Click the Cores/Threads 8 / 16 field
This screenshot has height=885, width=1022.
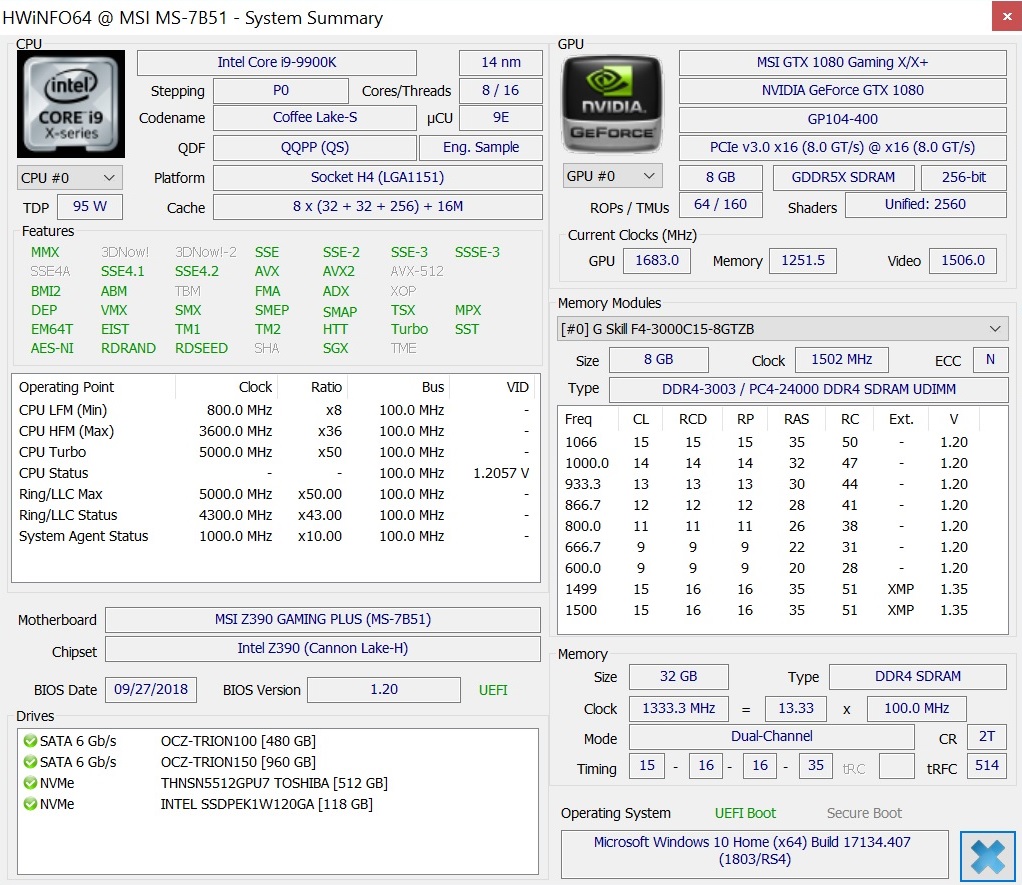501,91
